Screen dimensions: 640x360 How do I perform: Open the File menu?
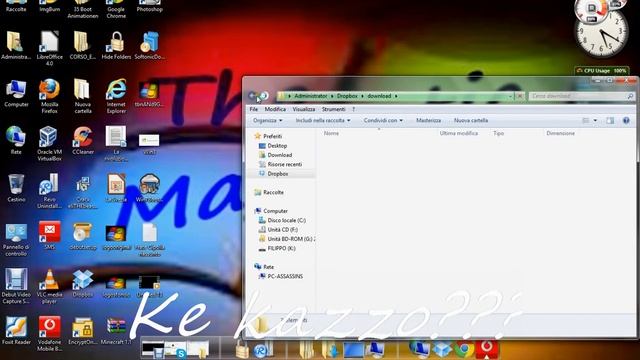pos(254,109)
